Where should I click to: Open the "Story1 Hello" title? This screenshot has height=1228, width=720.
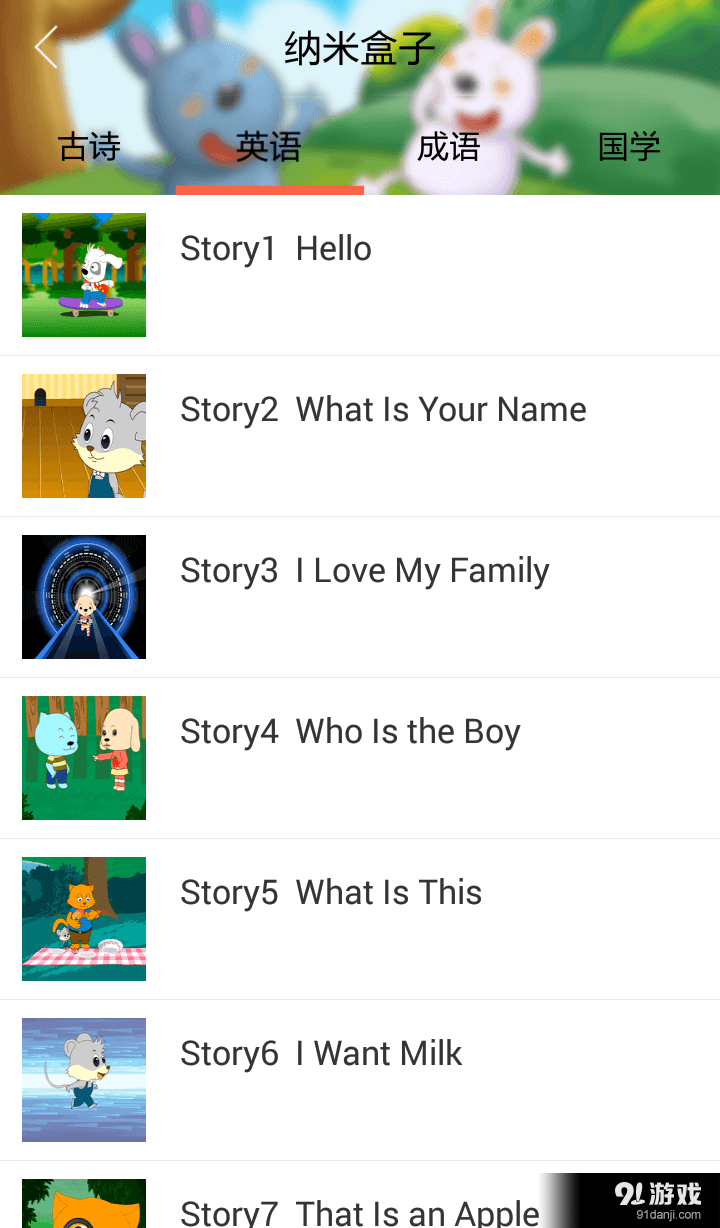276,249
